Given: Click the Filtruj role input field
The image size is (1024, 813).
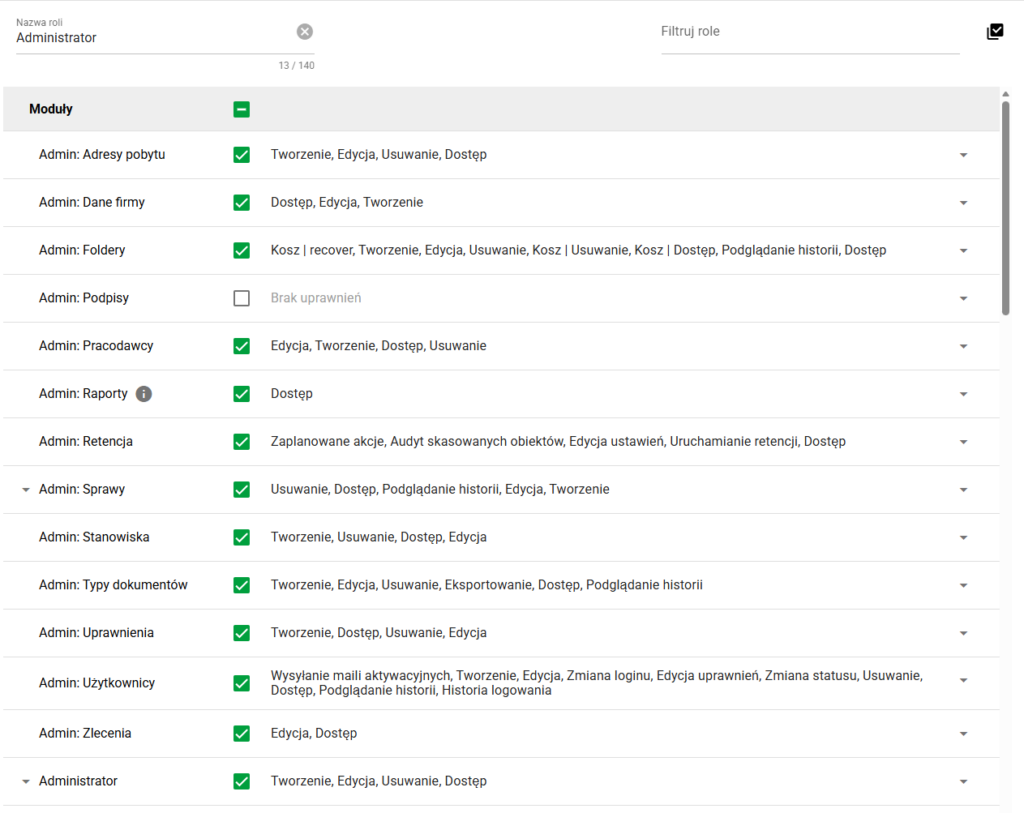Looking at the screenshot, I should point(810,33).
